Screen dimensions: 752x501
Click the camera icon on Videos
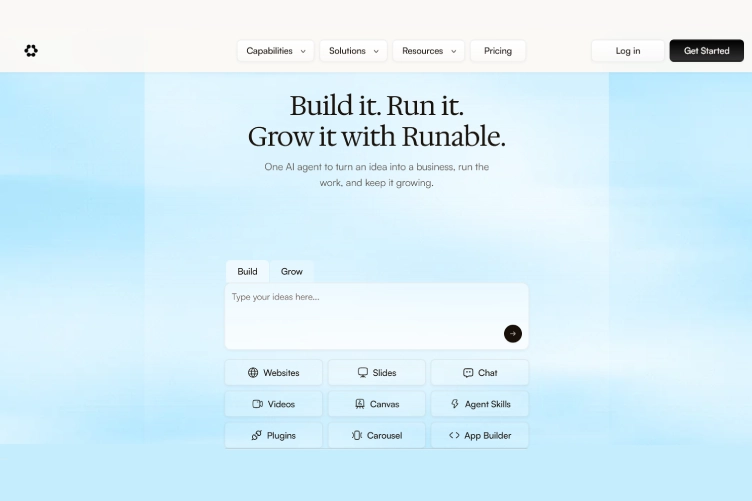coord(258,404)
